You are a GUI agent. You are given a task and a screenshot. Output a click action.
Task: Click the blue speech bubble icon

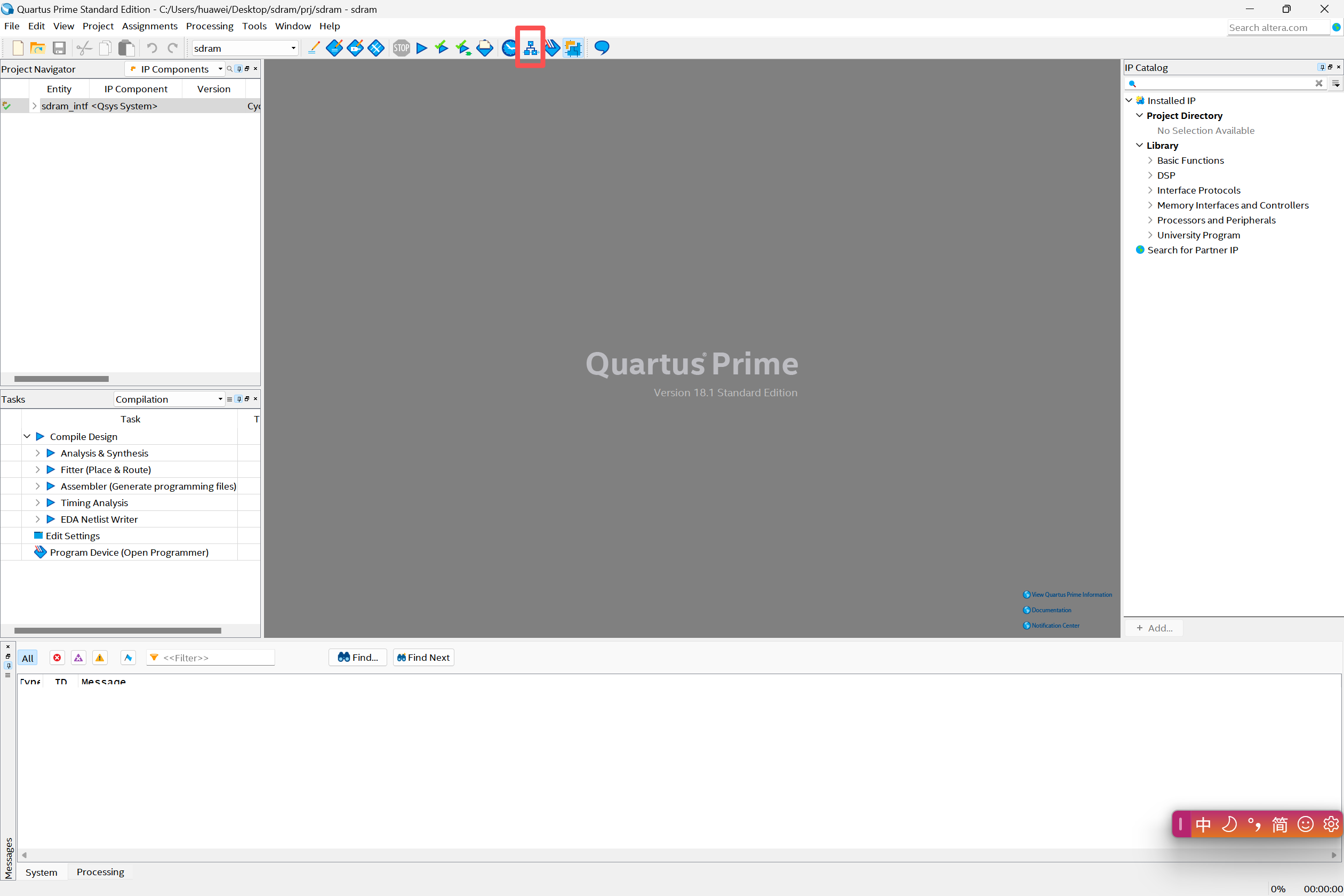602,48
